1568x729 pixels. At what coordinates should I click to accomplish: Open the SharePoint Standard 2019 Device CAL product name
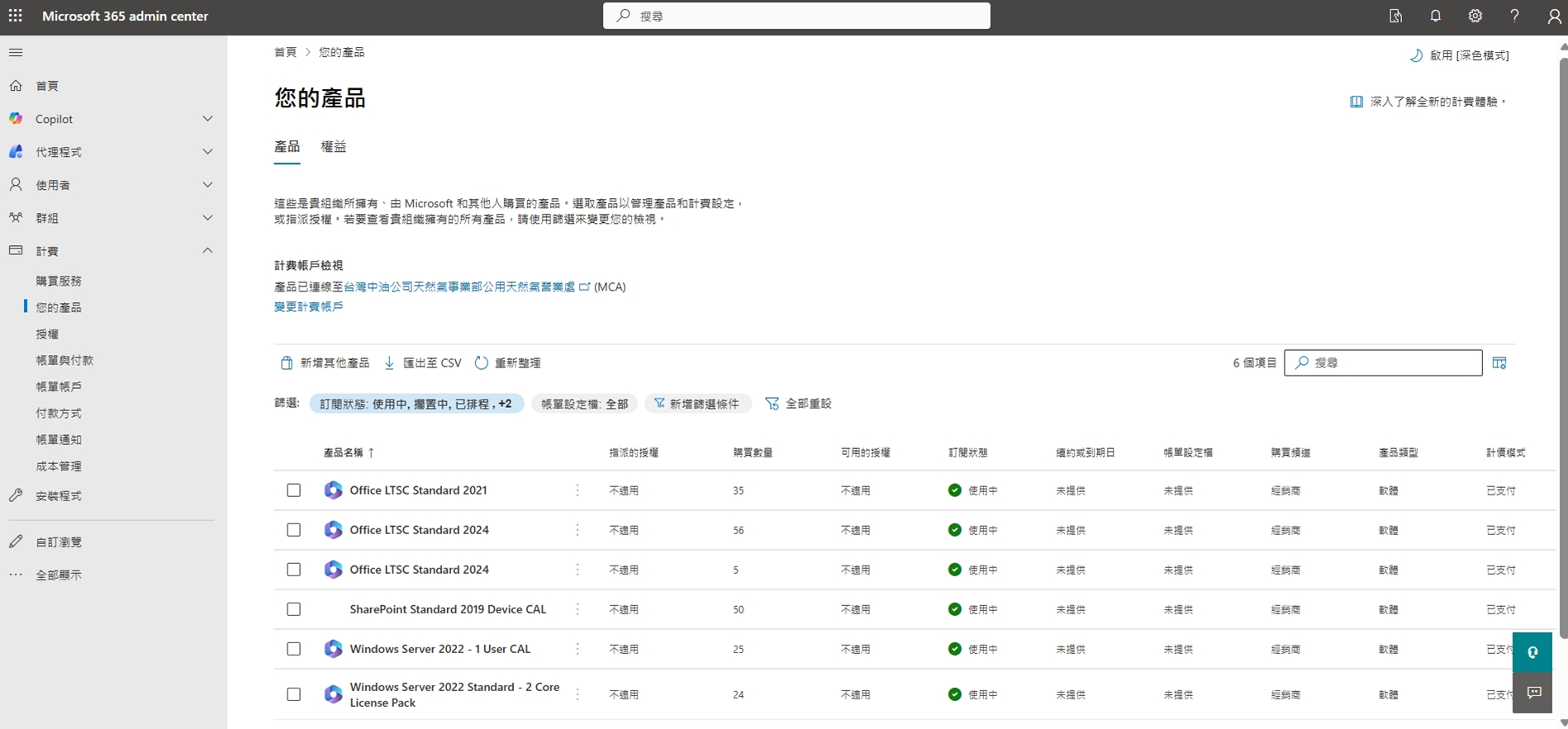coord(448,609)
